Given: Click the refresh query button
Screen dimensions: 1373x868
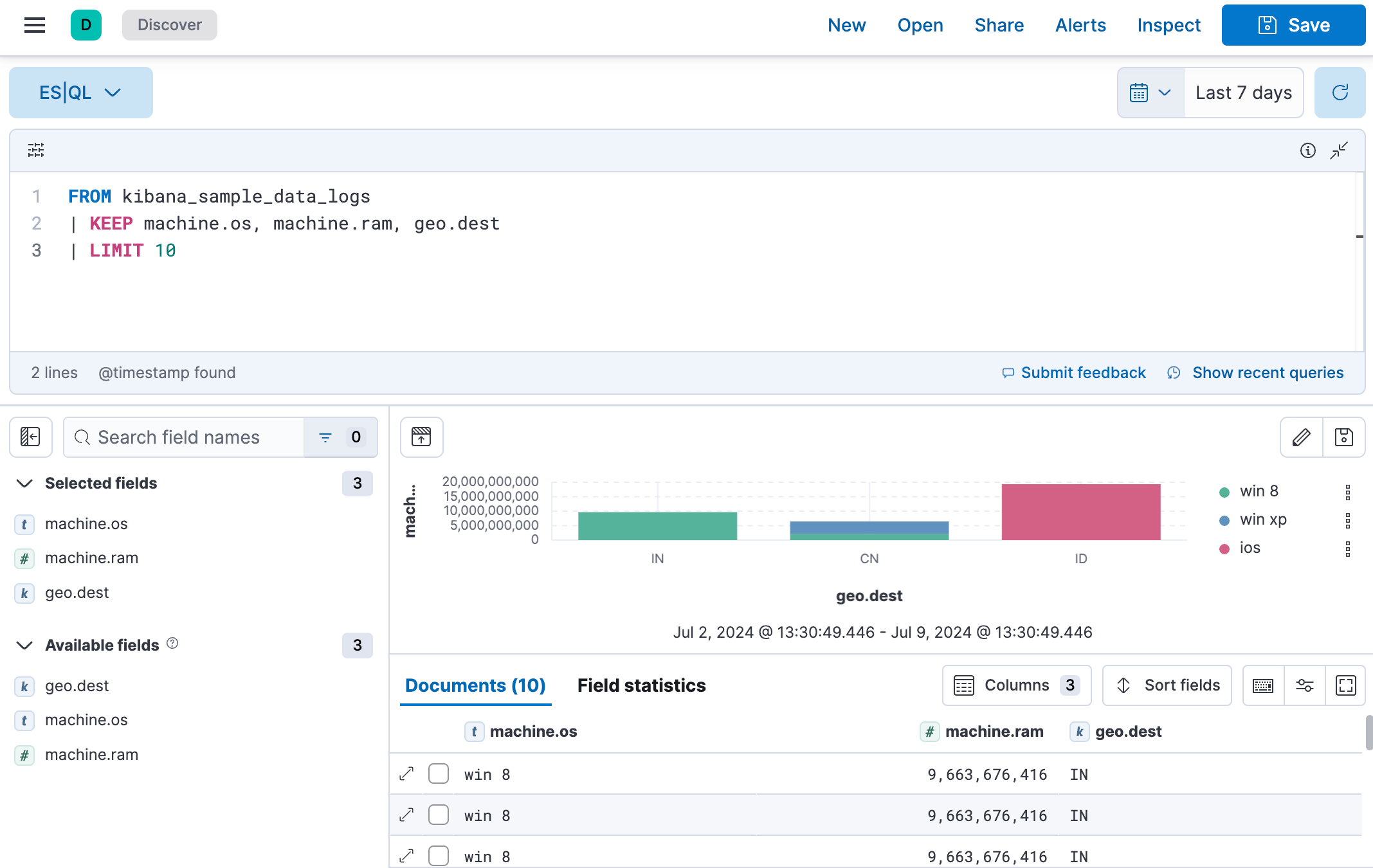Looking at the screenshot, I should point(1340,93).
